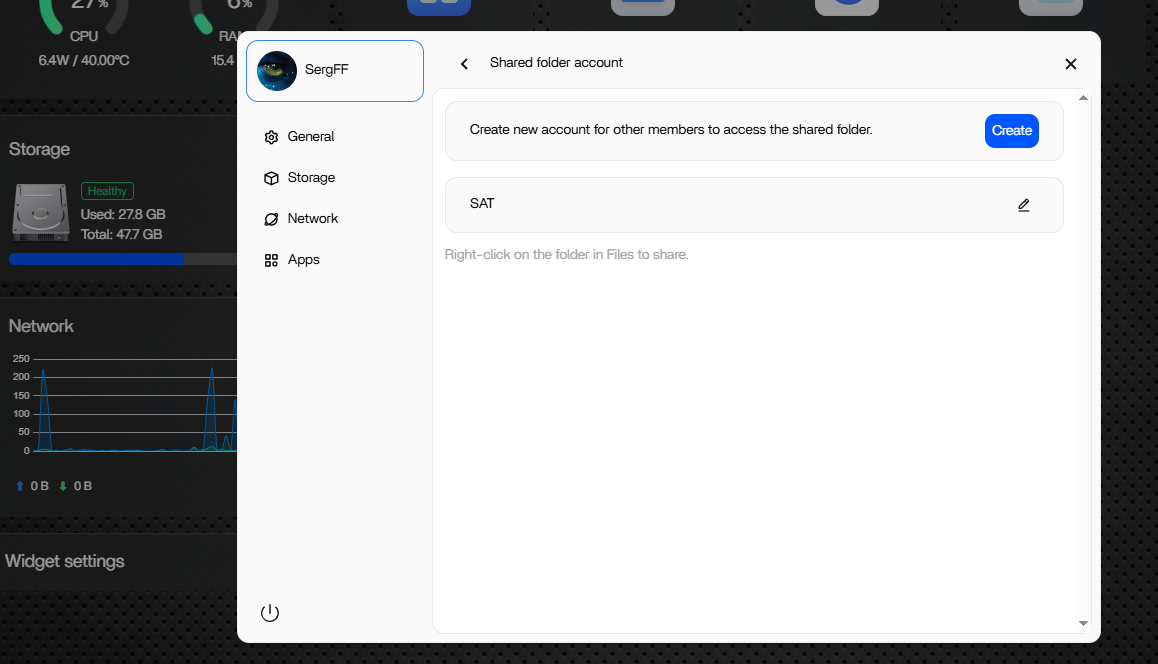Viewport: 1158px width, 664px height.
Task: Click the edit pencil for SAT account
Action: [x=1023, y=205]
